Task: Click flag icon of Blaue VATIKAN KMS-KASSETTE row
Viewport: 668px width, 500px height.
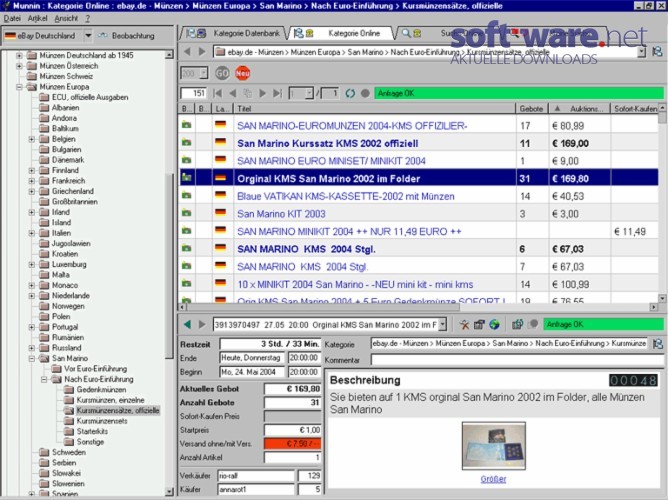Action: [x=220, y=195]
